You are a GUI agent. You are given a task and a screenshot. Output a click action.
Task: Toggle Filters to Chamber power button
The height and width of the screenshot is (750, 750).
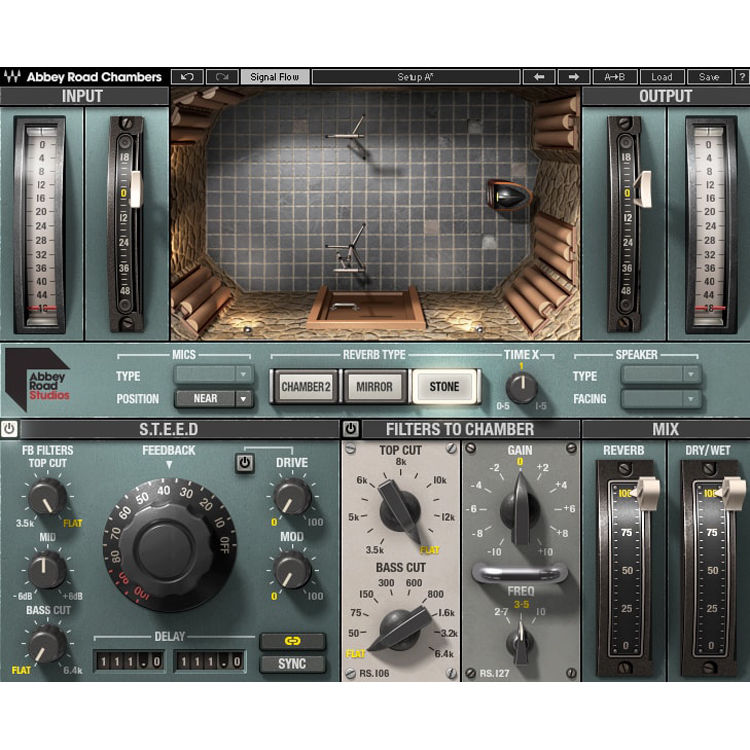tap(351, 429)
